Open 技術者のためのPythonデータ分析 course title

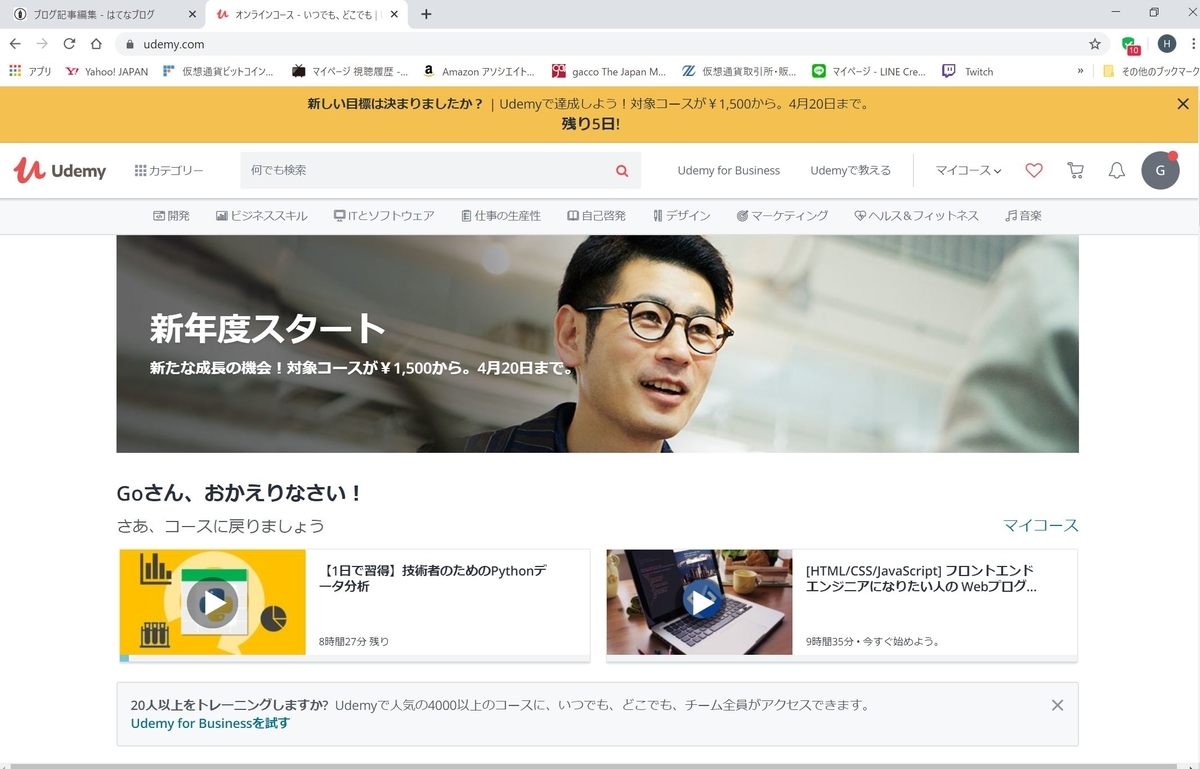tap(433, 578)
